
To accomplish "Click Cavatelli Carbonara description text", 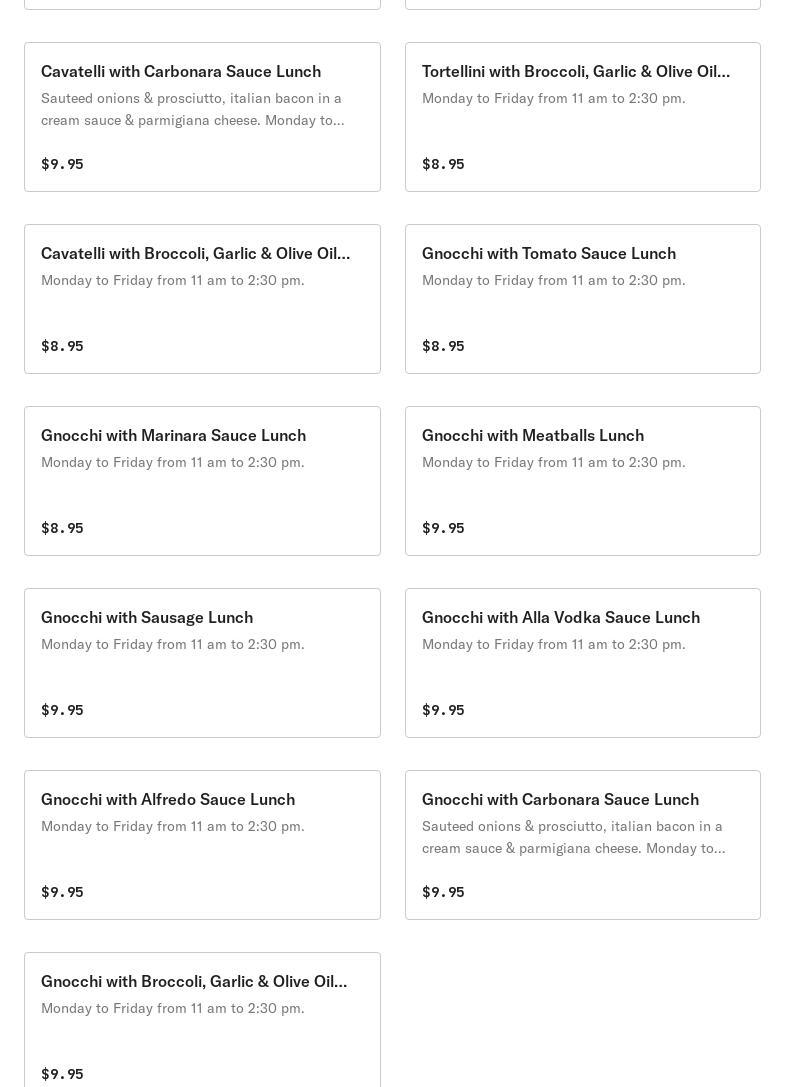I will (192, 109).
